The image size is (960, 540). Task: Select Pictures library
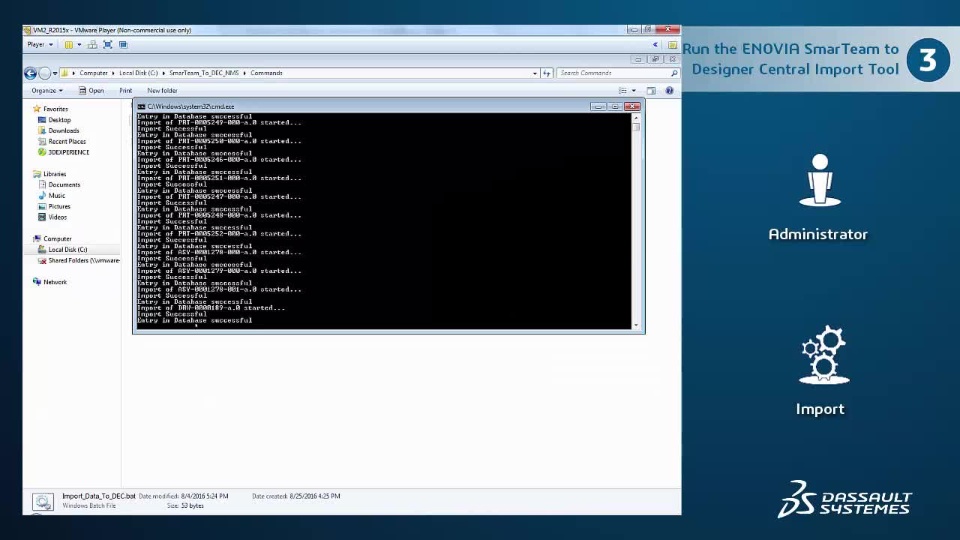[x=59, y=207]
